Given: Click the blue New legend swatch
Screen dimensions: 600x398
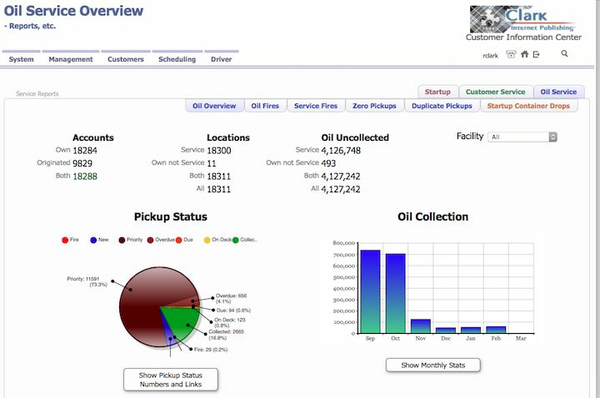Looking at the screenshot, I should (93, 240).
